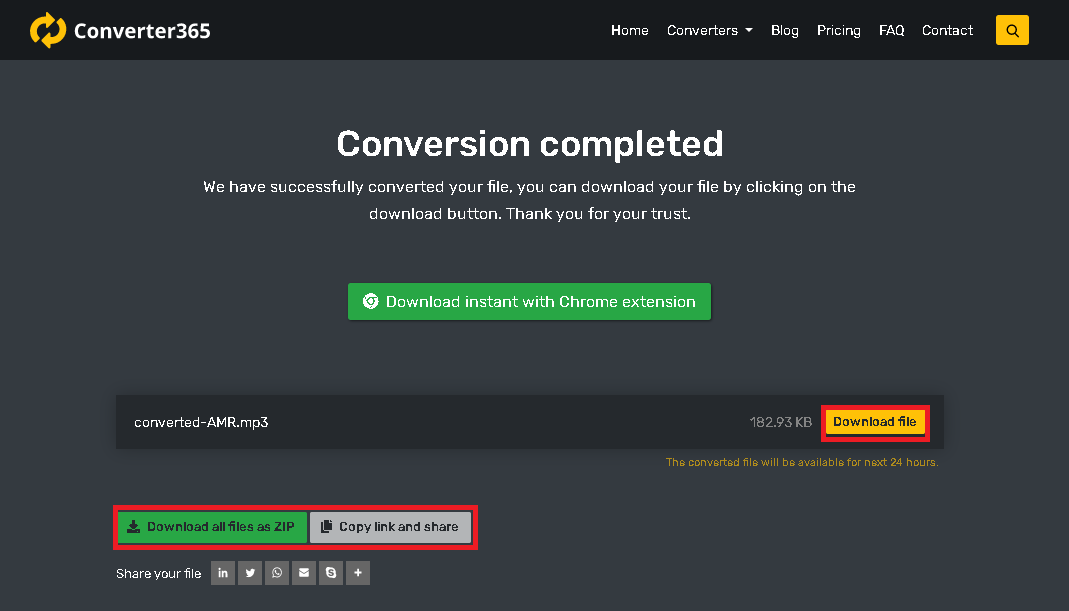Click Copy link and share button

pos(390,527)
